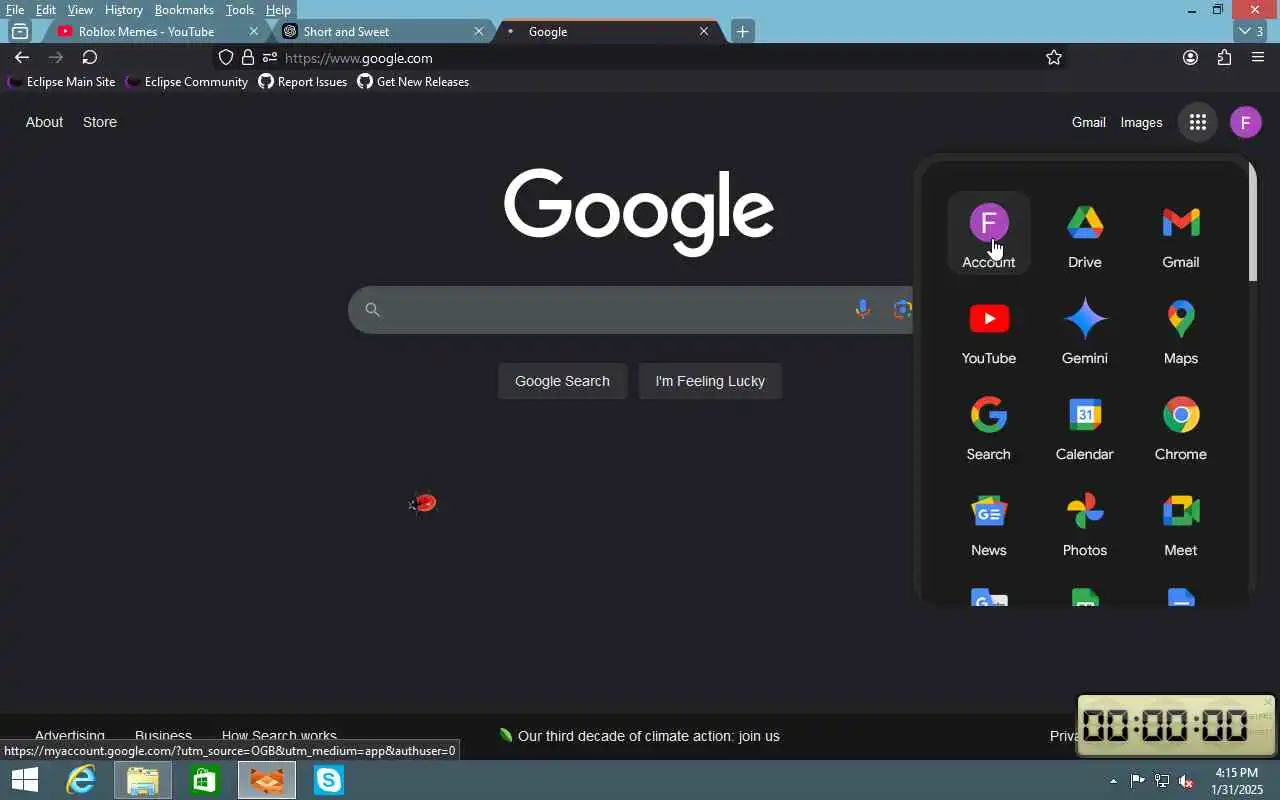1280x800 pixels.
Task: Open the browser hamburger application menu
Action: [1258, 58]
